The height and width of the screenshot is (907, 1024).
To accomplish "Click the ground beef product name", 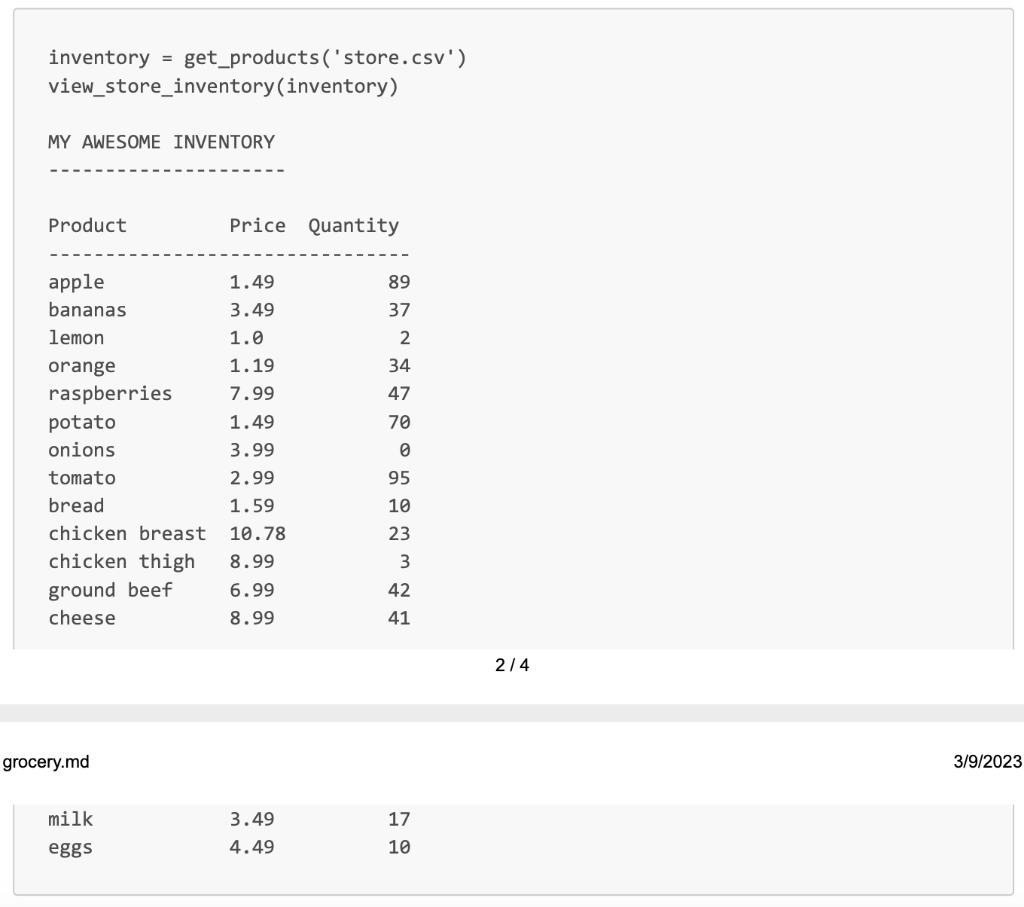I will (110, 591).
